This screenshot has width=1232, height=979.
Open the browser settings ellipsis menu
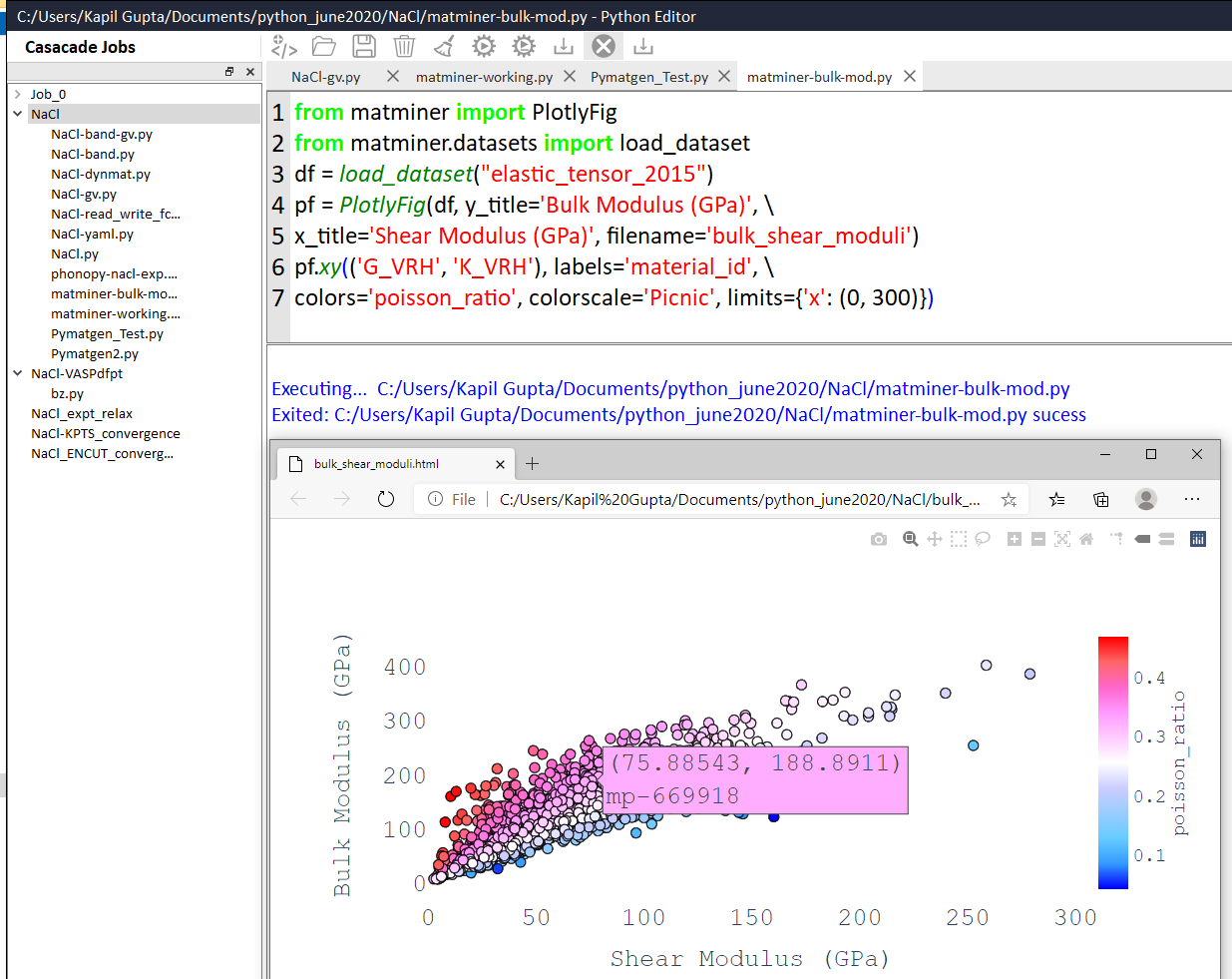tap(1192, 499)
